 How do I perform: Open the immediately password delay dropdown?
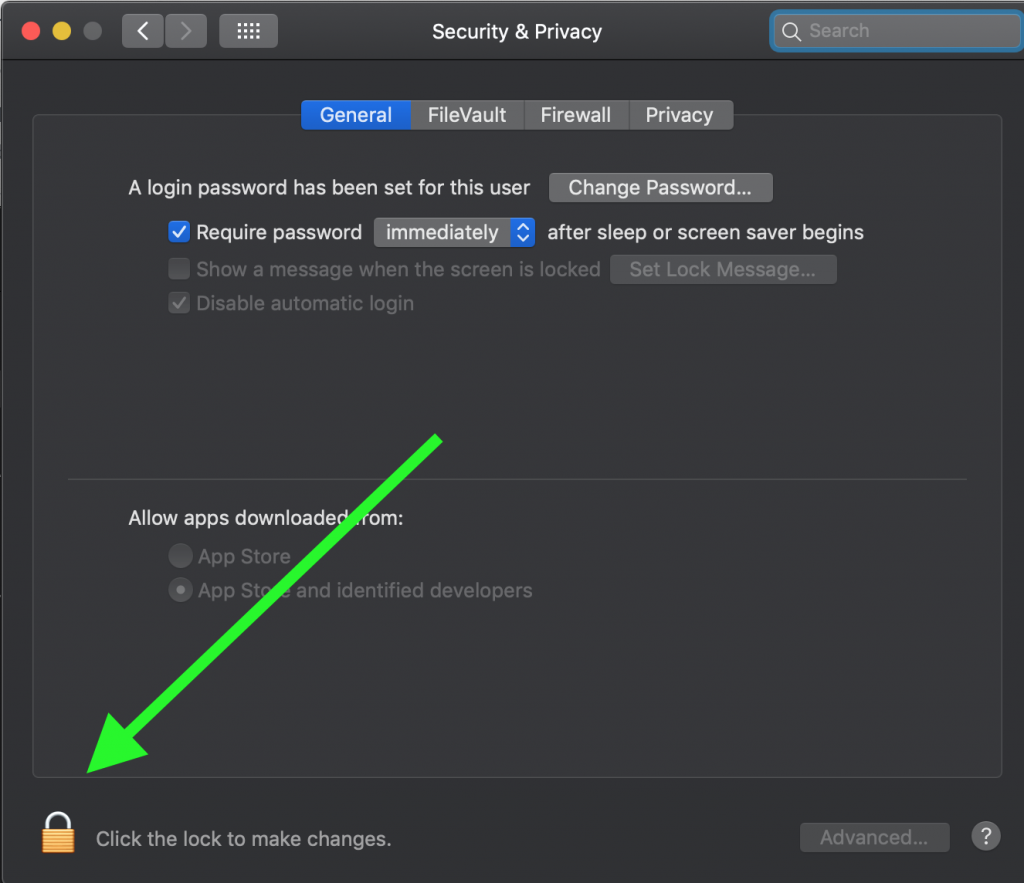455,232
